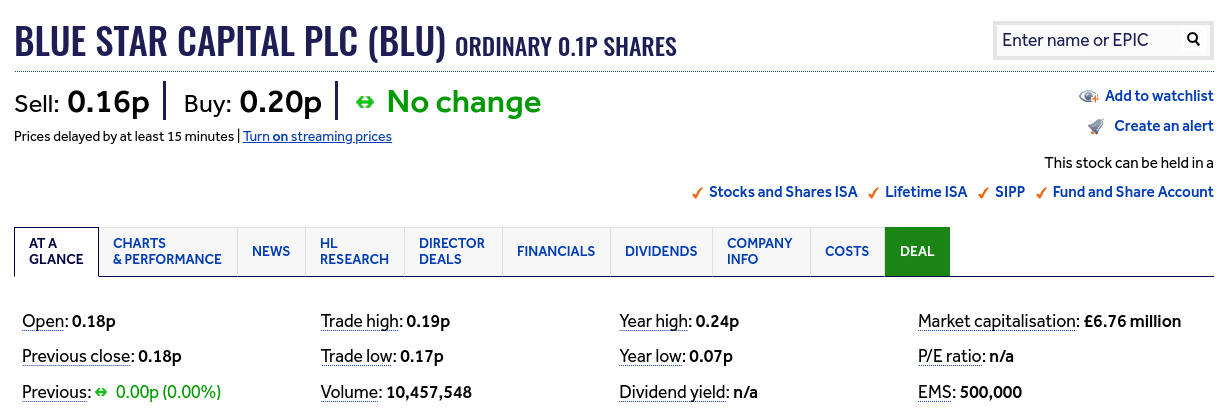This screenshot has width=1224, height=413.
Task: Open the Charts & Performance tab
Action: [167, 251]
